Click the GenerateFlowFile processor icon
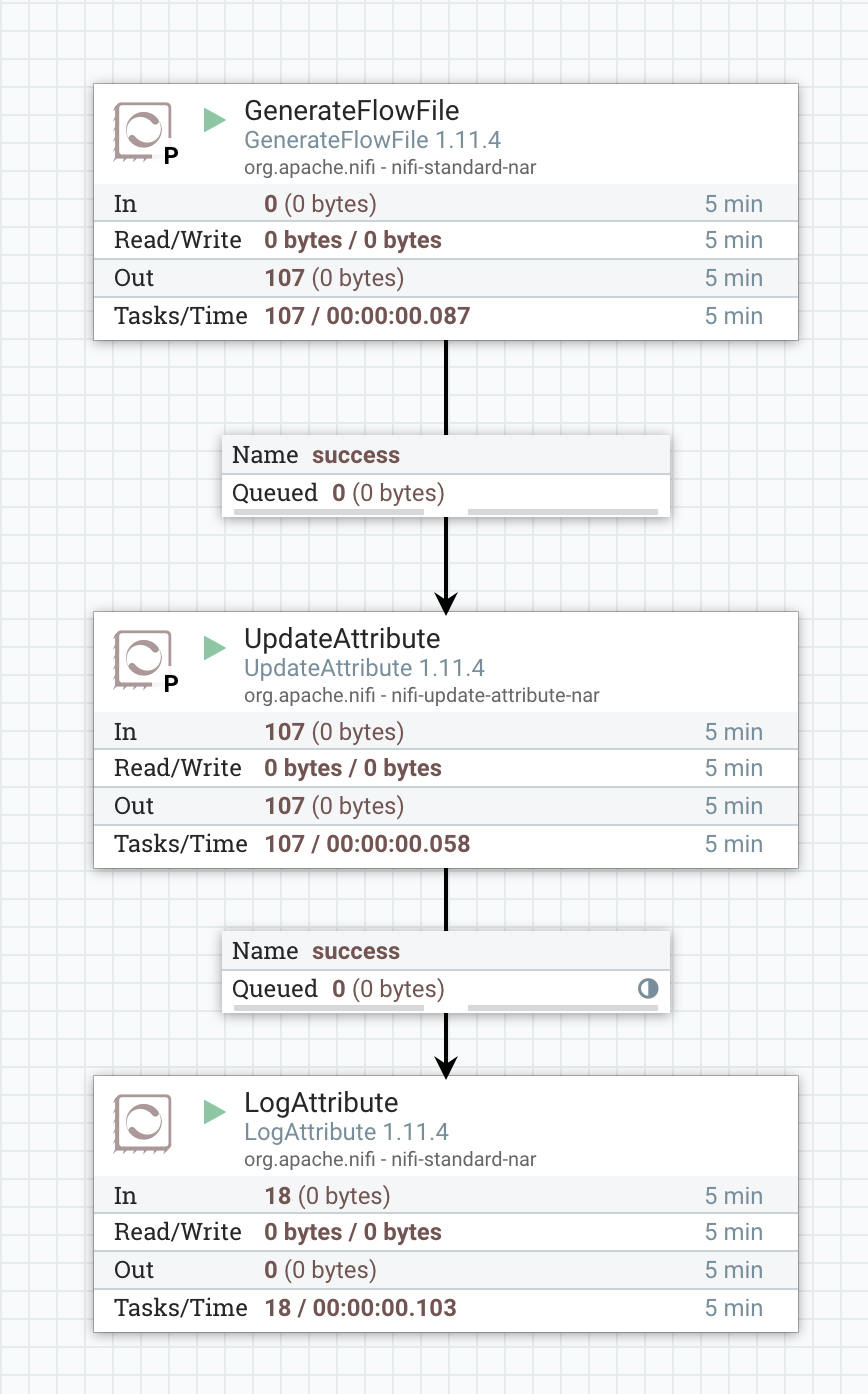The width and height of the screenshot is (868, 1394). pos(142,131)
